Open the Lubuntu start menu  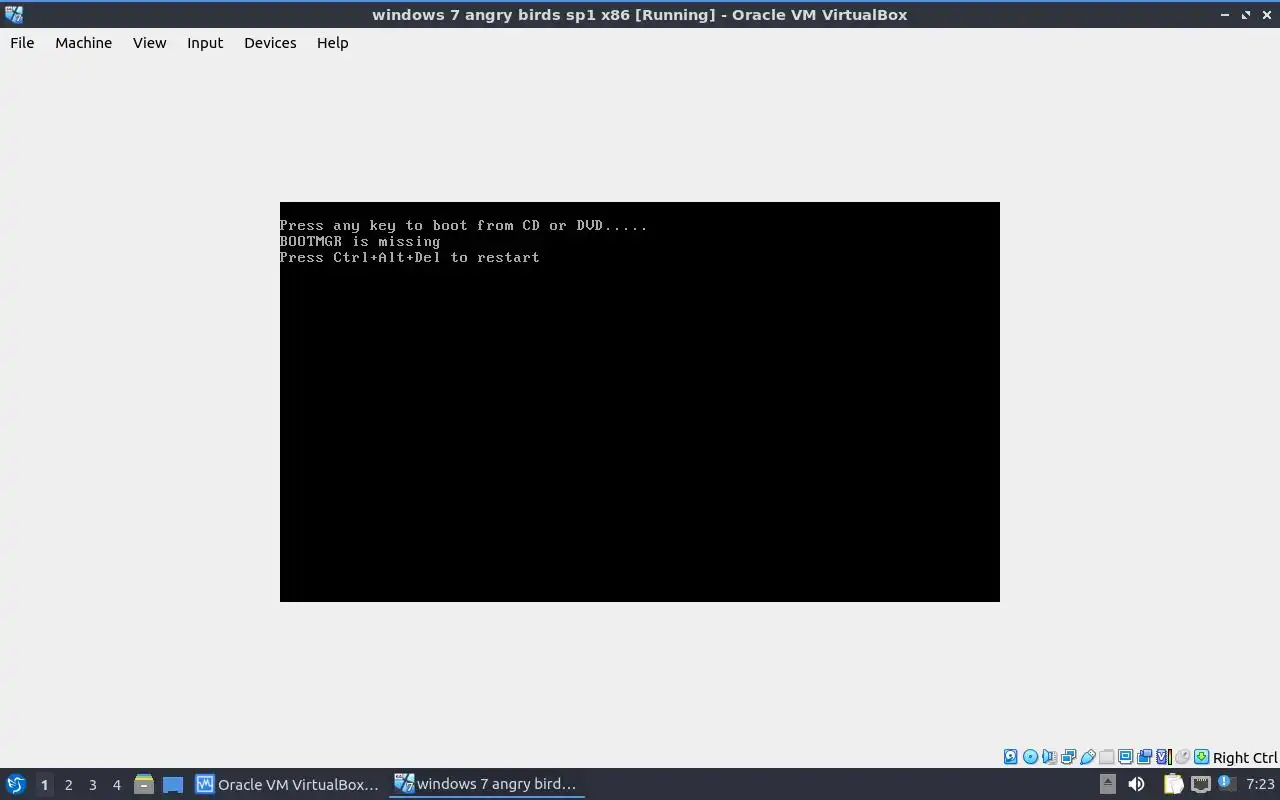[x=16, y=784]
